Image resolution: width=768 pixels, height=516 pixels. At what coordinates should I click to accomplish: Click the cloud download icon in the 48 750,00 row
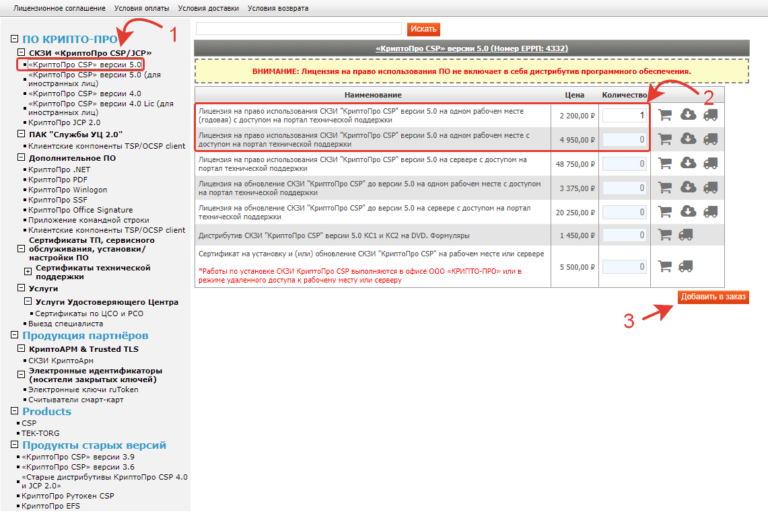[688, 163]
